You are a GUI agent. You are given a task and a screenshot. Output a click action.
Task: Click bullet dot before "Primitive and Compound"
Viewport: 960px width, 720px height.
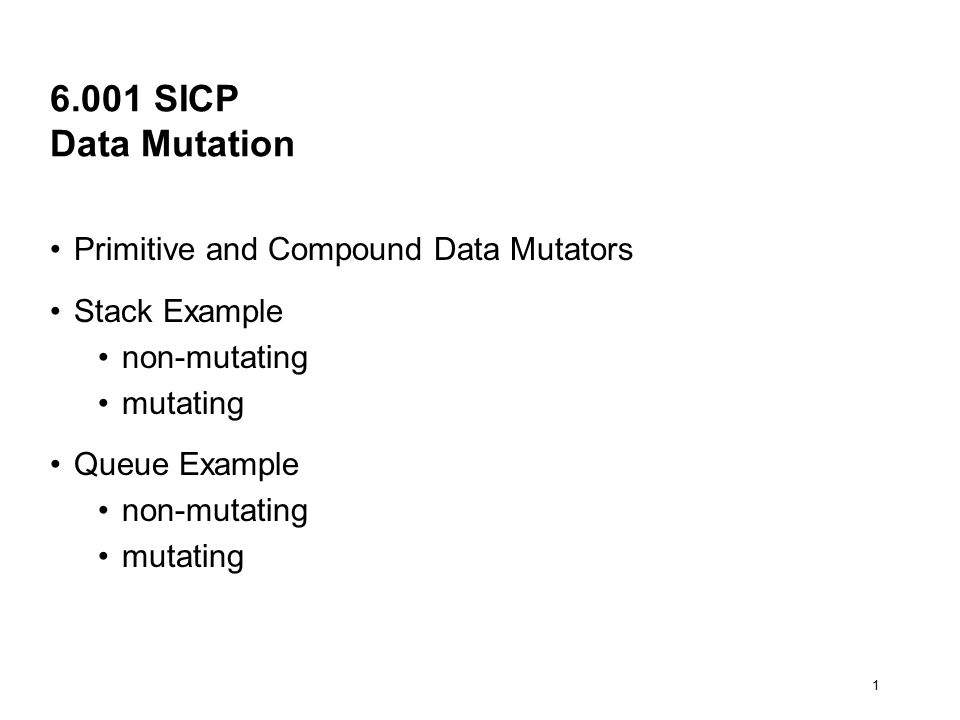[56, 250]
